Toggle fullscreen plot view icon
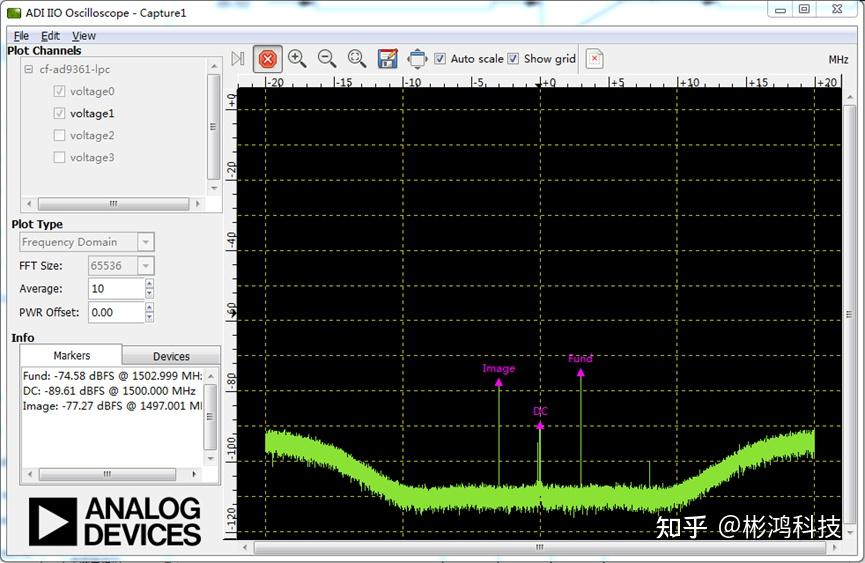Viewport: 865px width, 563px height. tap(417, 58)
